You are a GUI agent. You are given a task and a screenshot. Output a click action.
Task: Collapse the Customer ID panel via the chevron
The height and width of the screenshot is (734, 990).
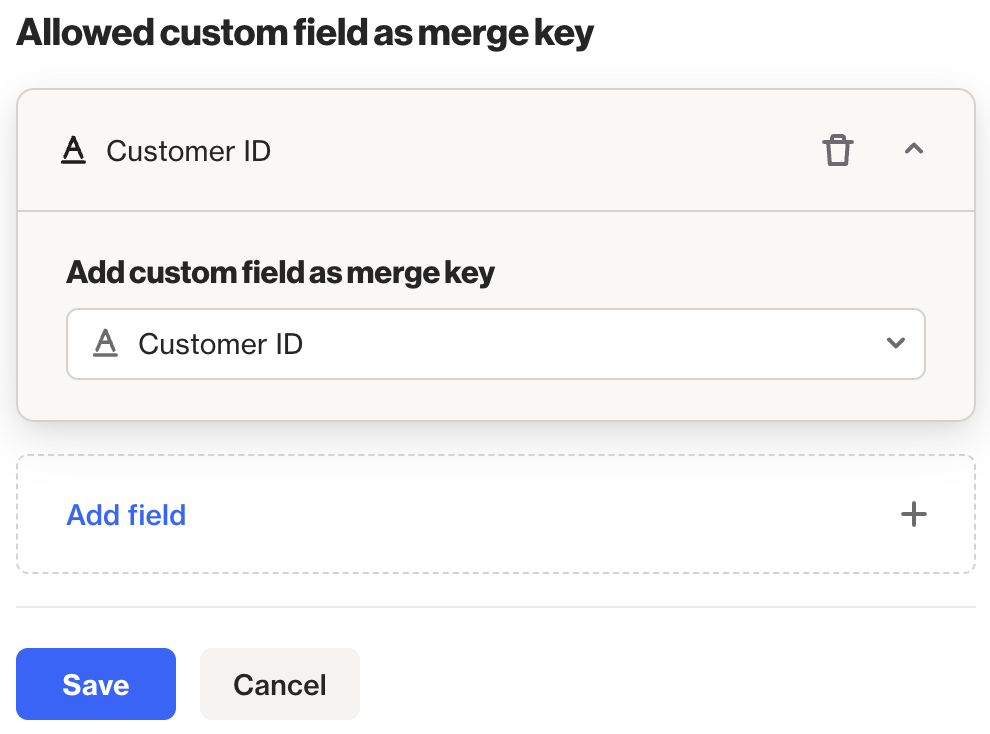(913, 148)
